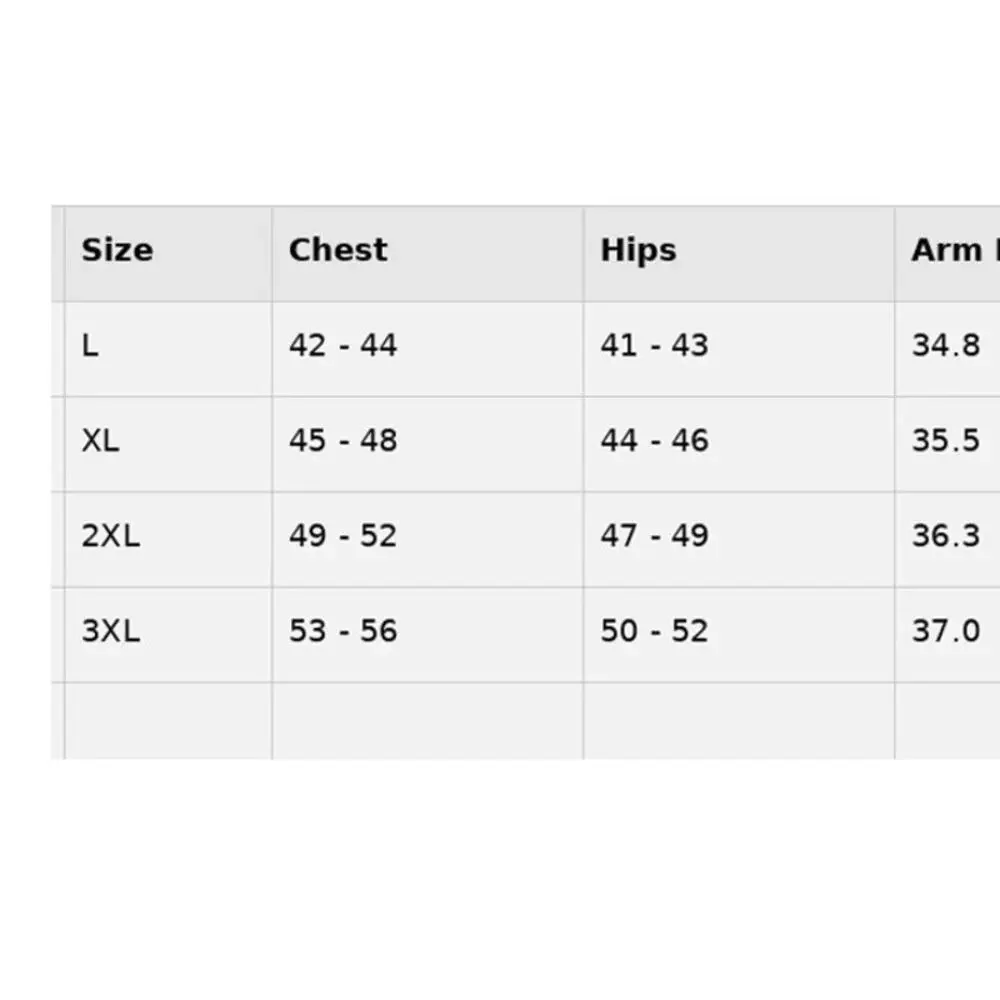Select the L size cell
Viewport: 1000px width, 1000px height.
(x=90, y=346)
